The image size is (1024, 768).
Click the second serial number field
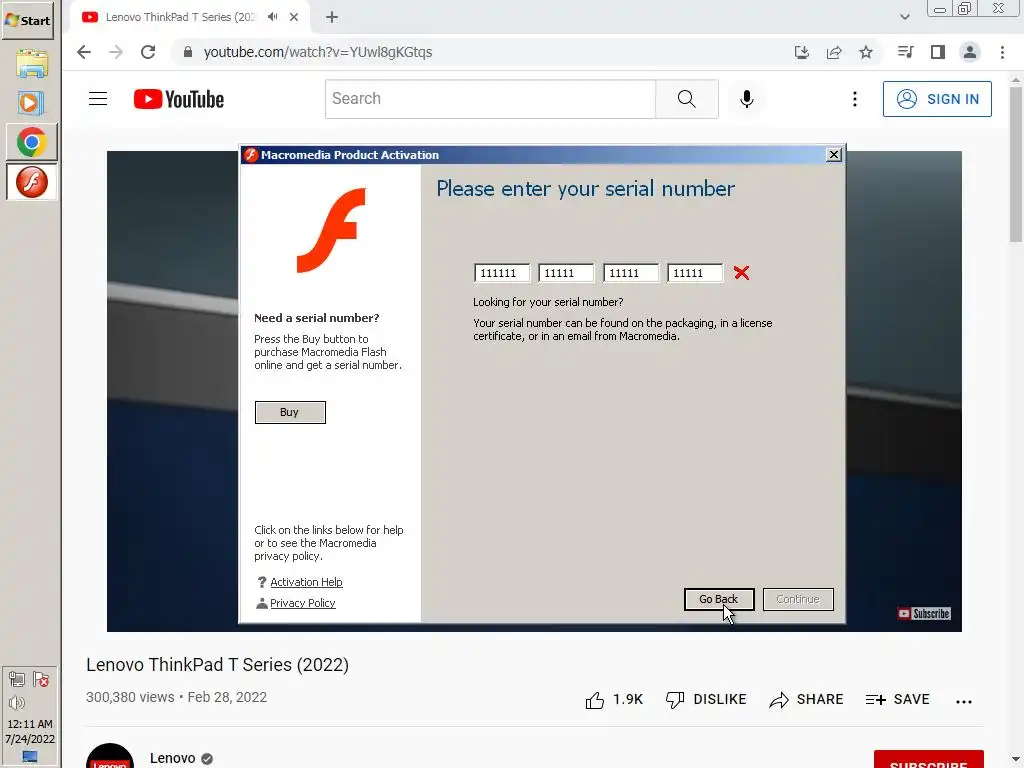(x=566, y=273)
